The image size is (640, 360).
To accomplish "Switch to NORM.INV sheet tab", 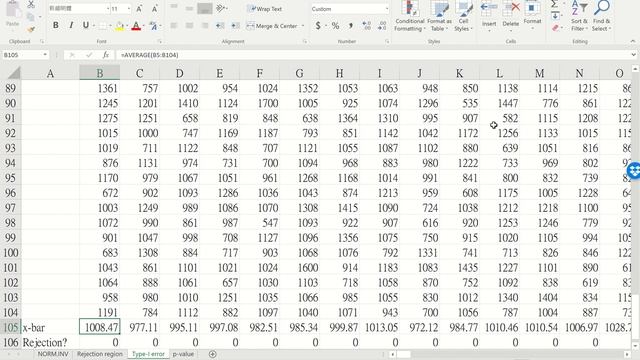I will 53,354.
